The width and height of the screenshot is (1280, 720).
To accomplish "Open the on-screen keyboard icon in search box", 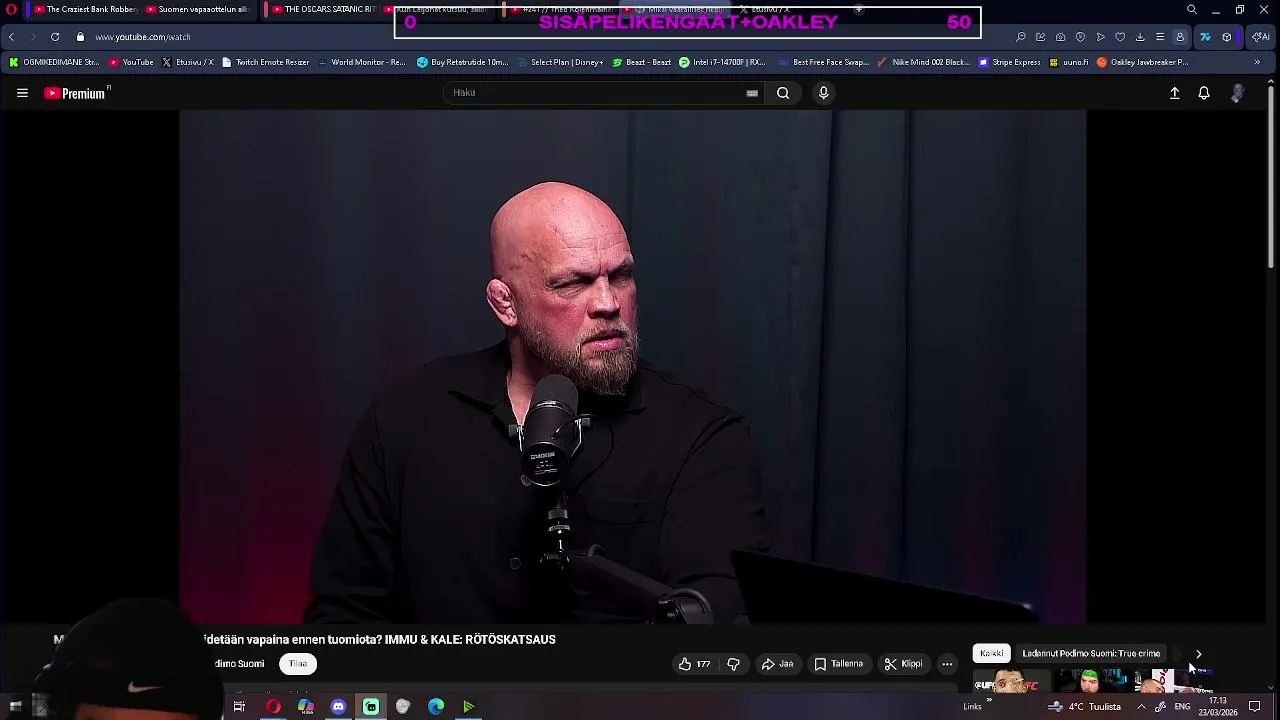I will pos(752,93).
